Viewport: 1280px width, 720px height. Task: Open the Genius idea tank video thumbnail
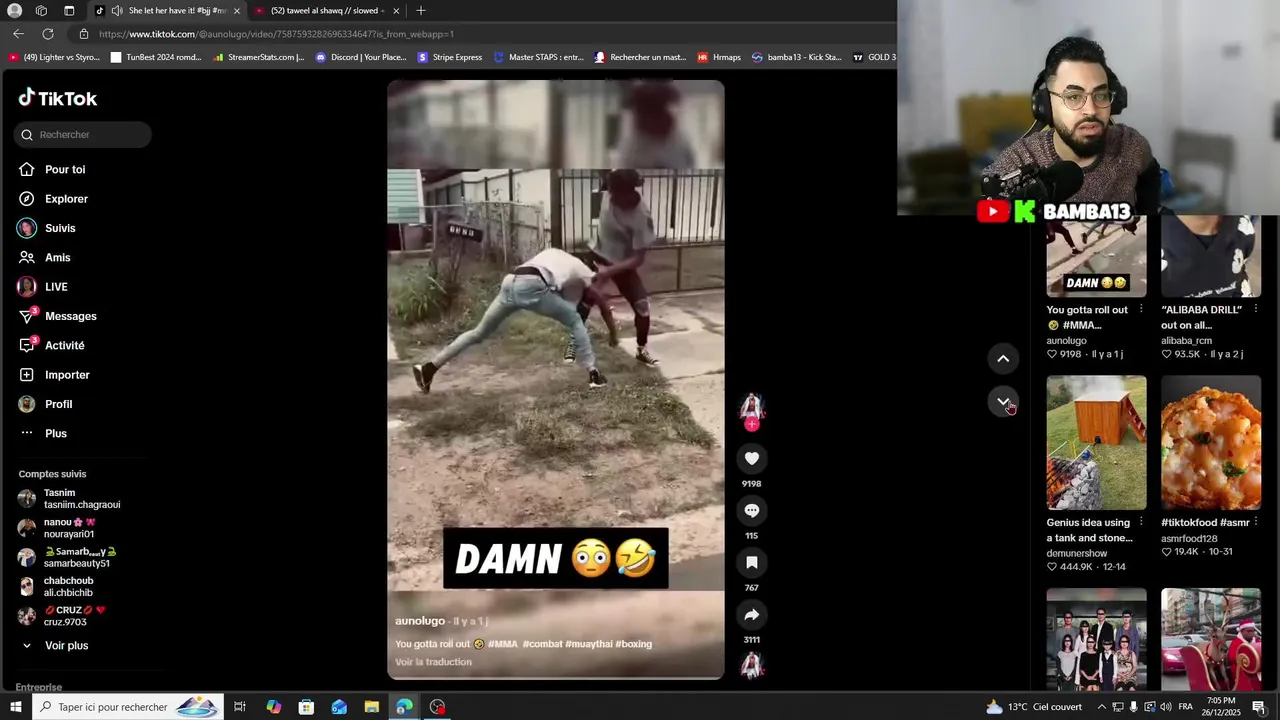pos(1096,443)
